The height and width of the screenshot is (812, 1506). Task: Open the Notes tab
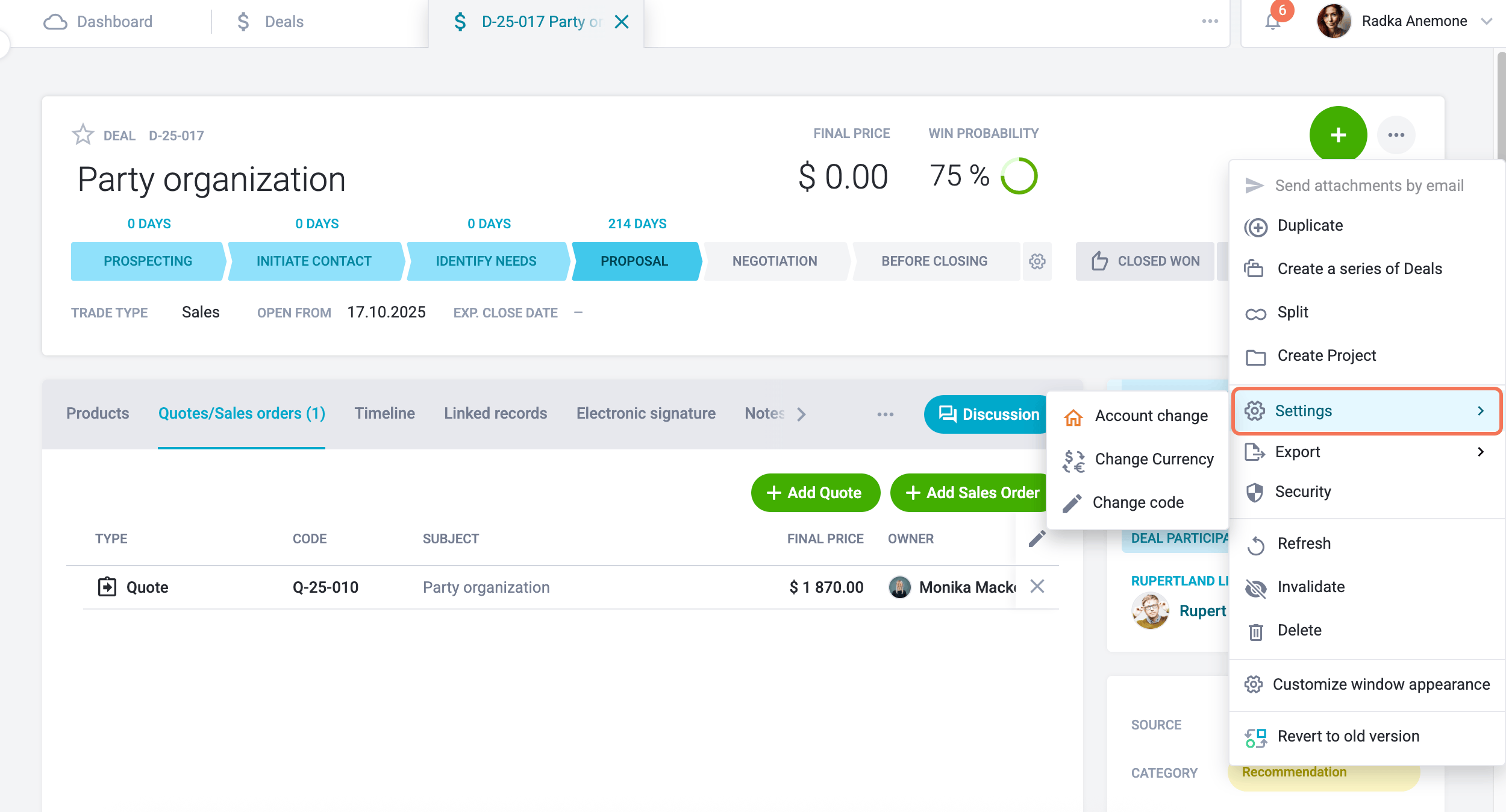click(764, 413)
